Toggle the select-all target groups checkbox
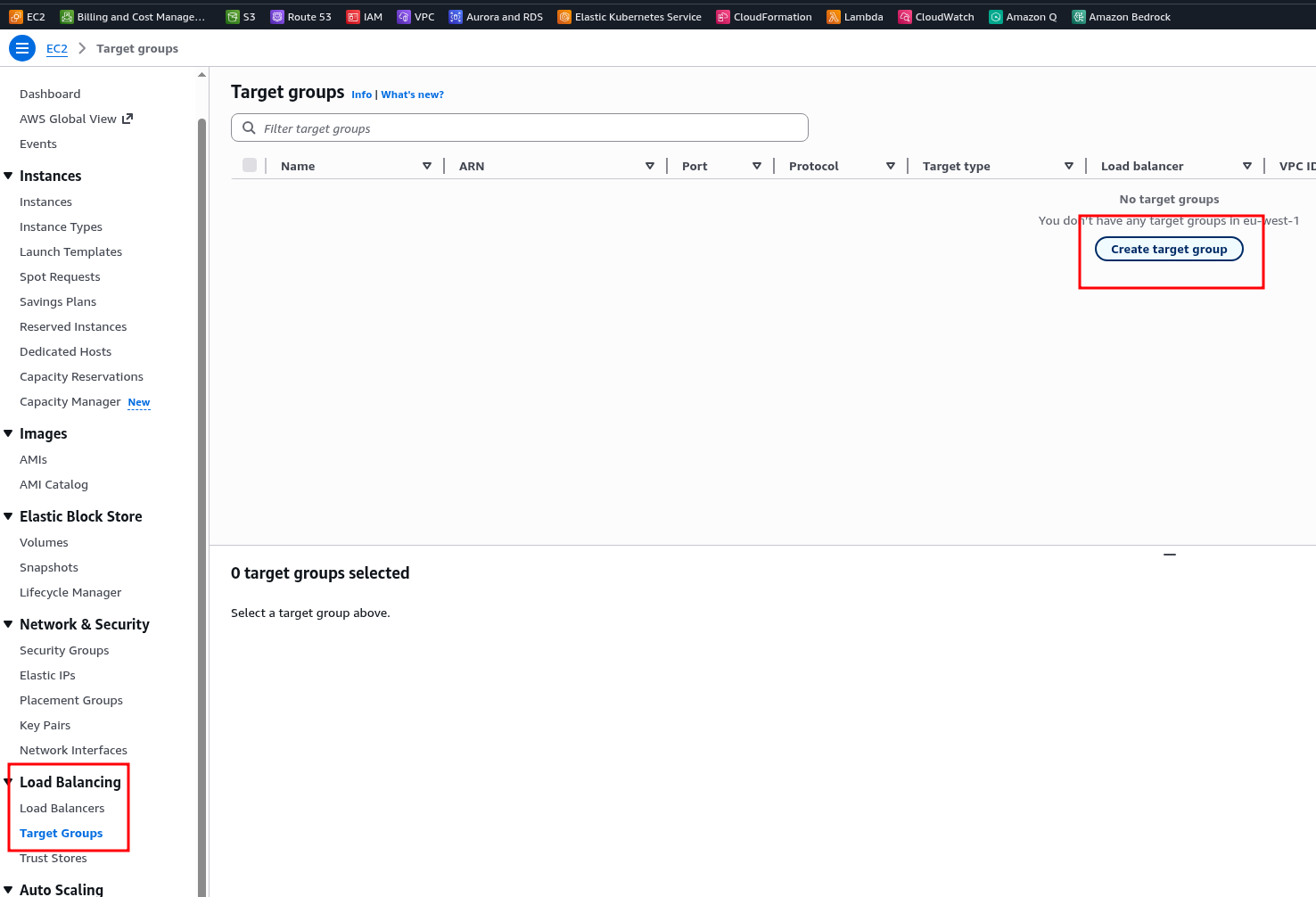The image size is (1316, 897). [250, 165]
